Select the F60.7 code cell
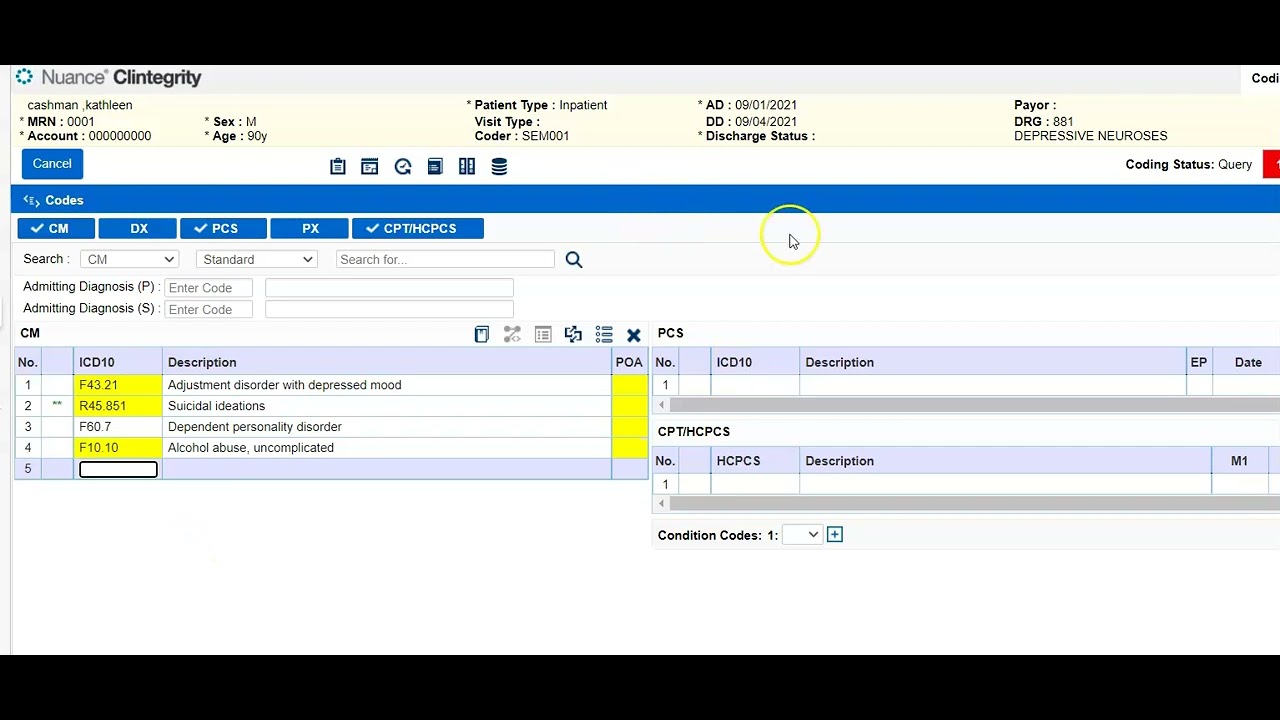This screenshot has width=1280, height=720. (117, 427)
